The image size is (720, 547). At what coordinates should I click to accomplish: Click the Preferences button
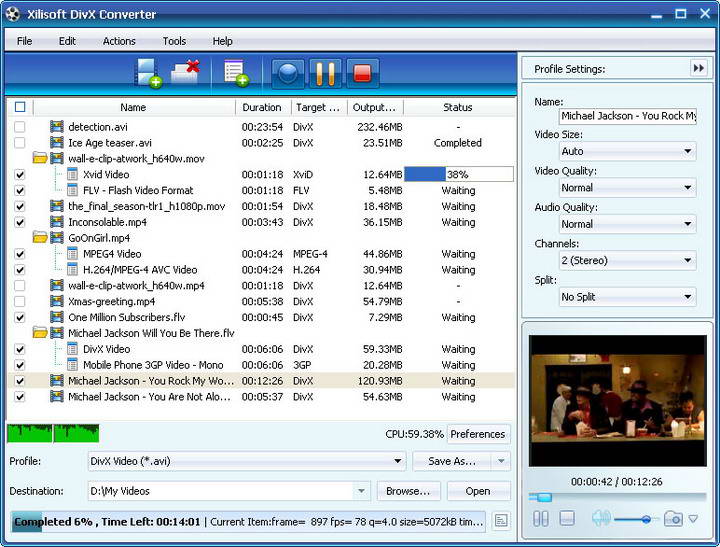coord(477,434)
